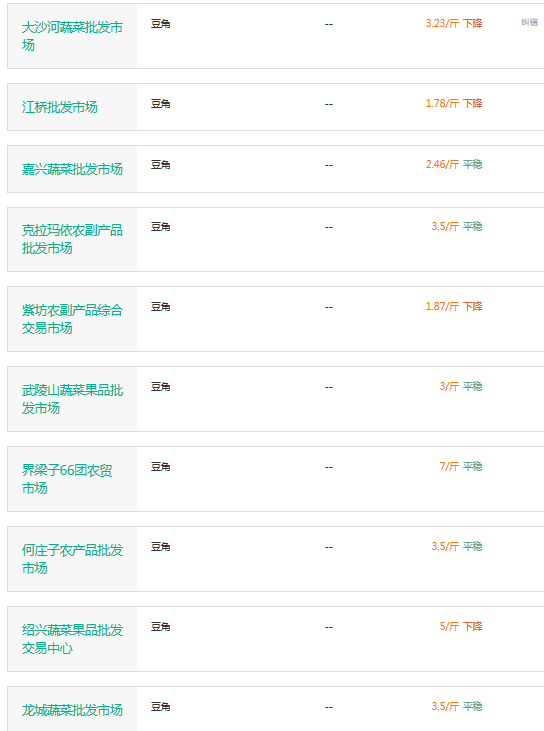Select 豆角 in the 嘉兴蔬菜批发市场 row
This screenshot has height=731, width=544.
coord(160,165)
